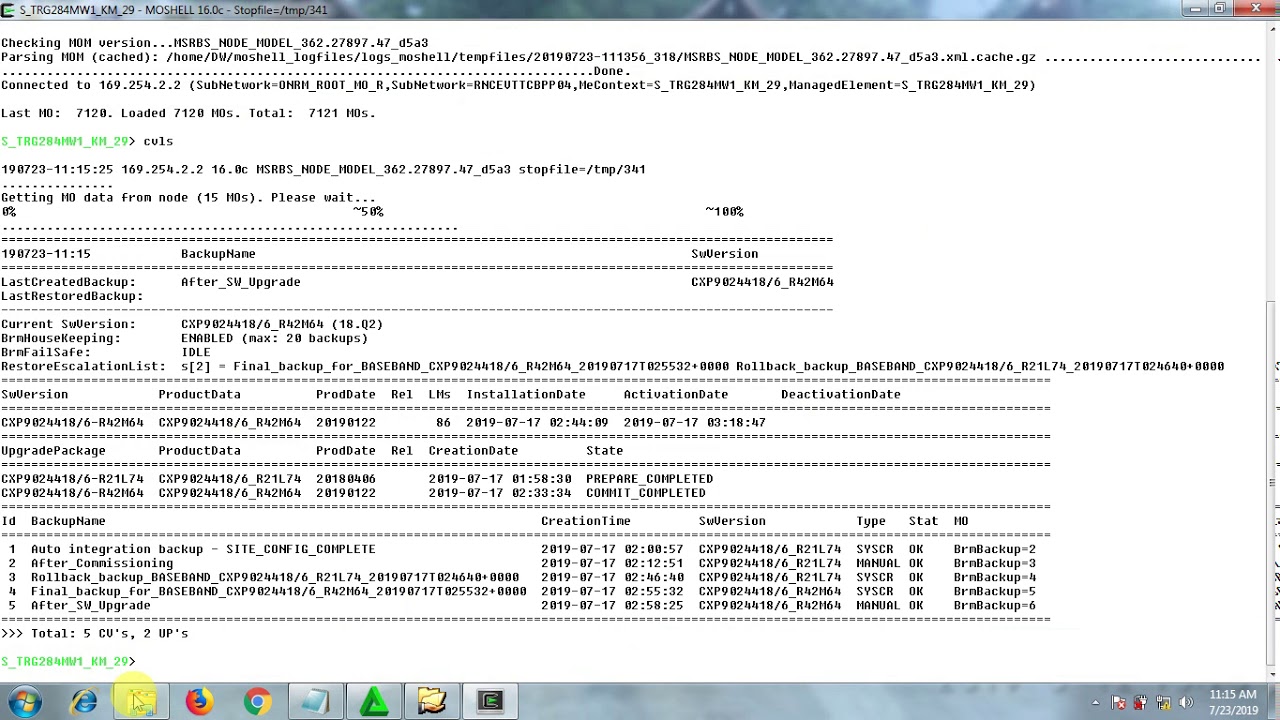Open the clock showing 11:15 AM
Viewport: 1280px width, 720px height.
1233,702
